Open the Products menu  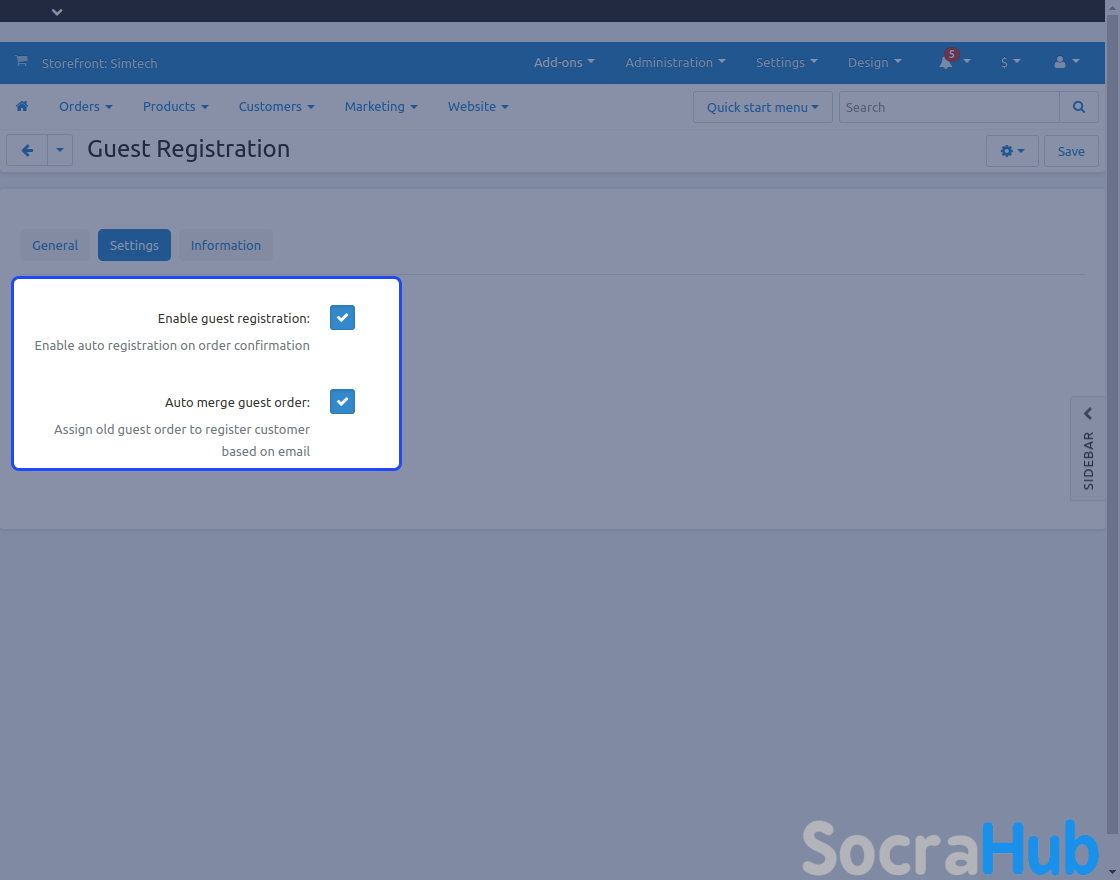click(176, 106)
